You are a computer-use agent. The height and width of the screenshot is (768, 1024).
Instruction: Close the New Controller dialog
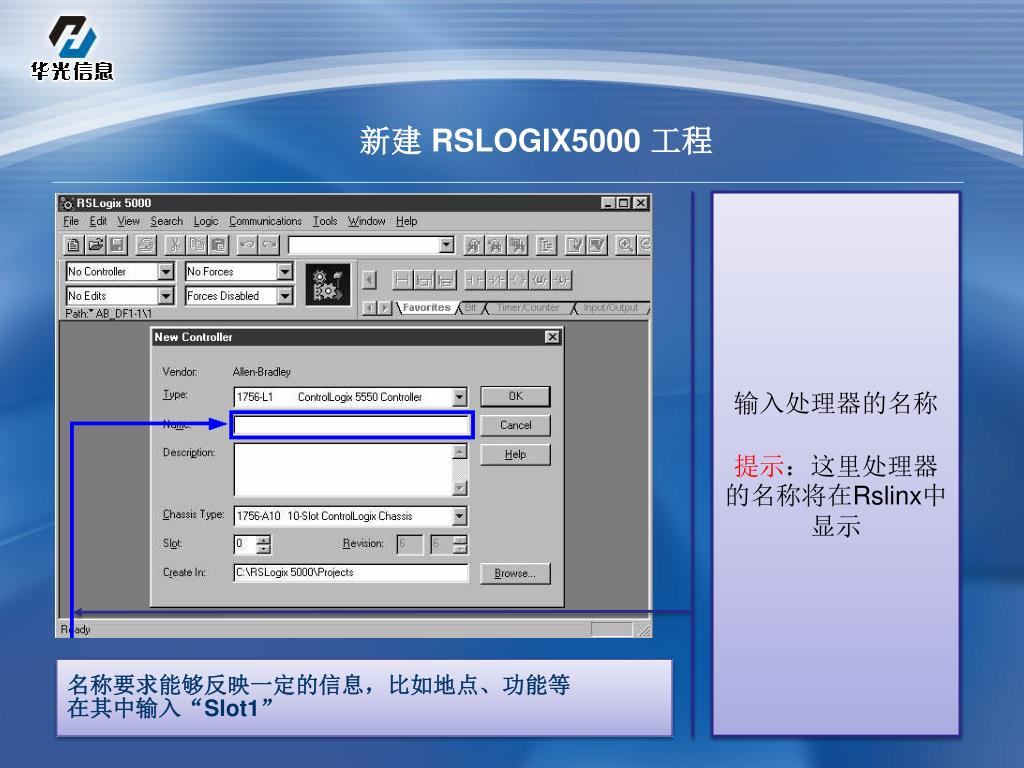coord(552,337)
